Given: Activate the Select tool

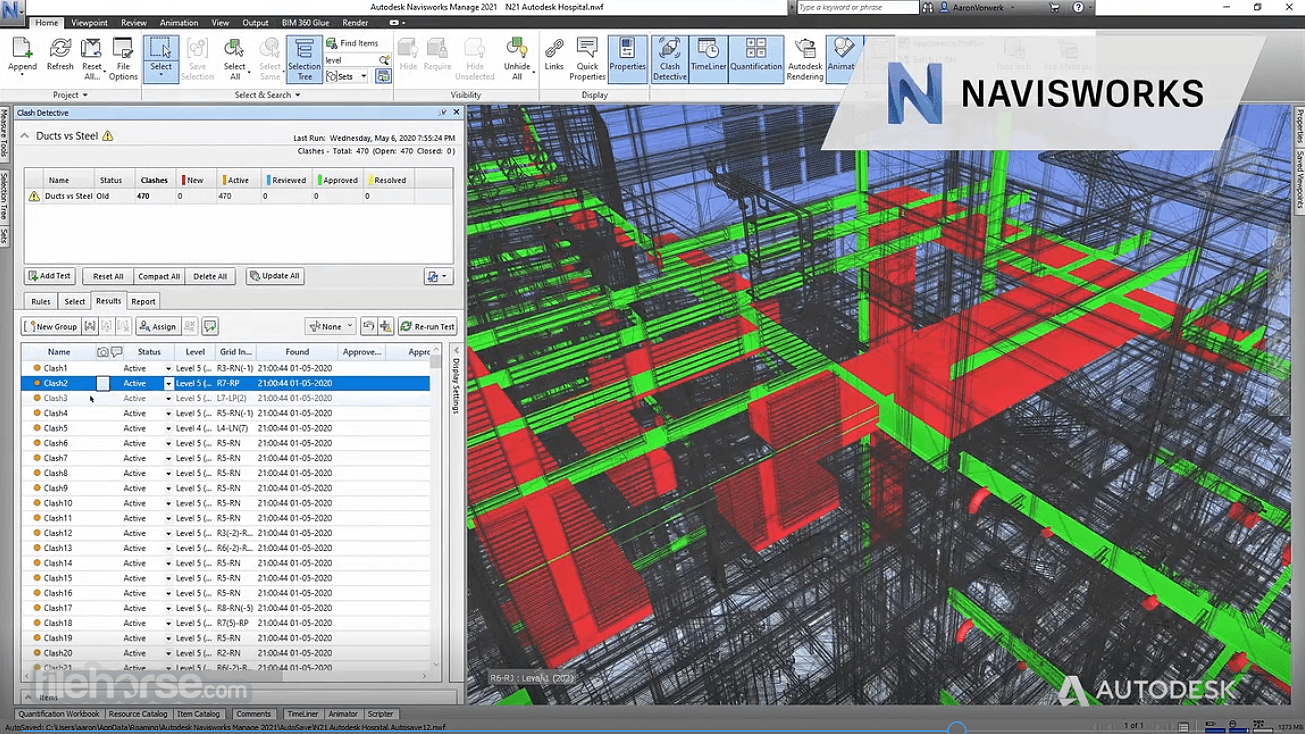Looking at the screenshot, I should point(161,58).
